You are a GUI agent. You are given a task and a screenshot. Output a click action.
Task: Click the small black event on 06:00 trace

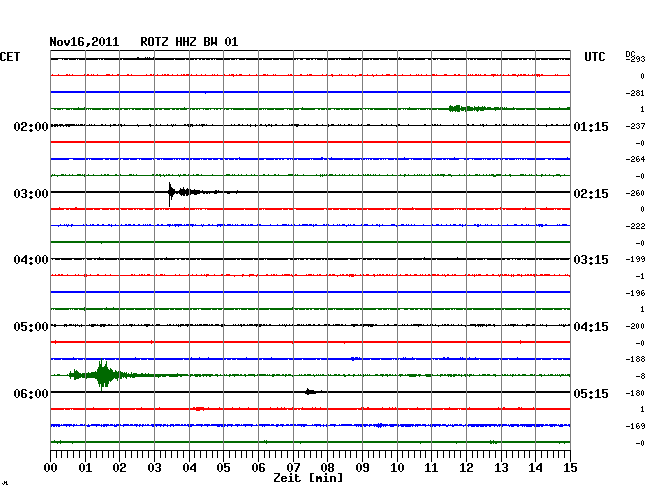(x=311, y=392)
